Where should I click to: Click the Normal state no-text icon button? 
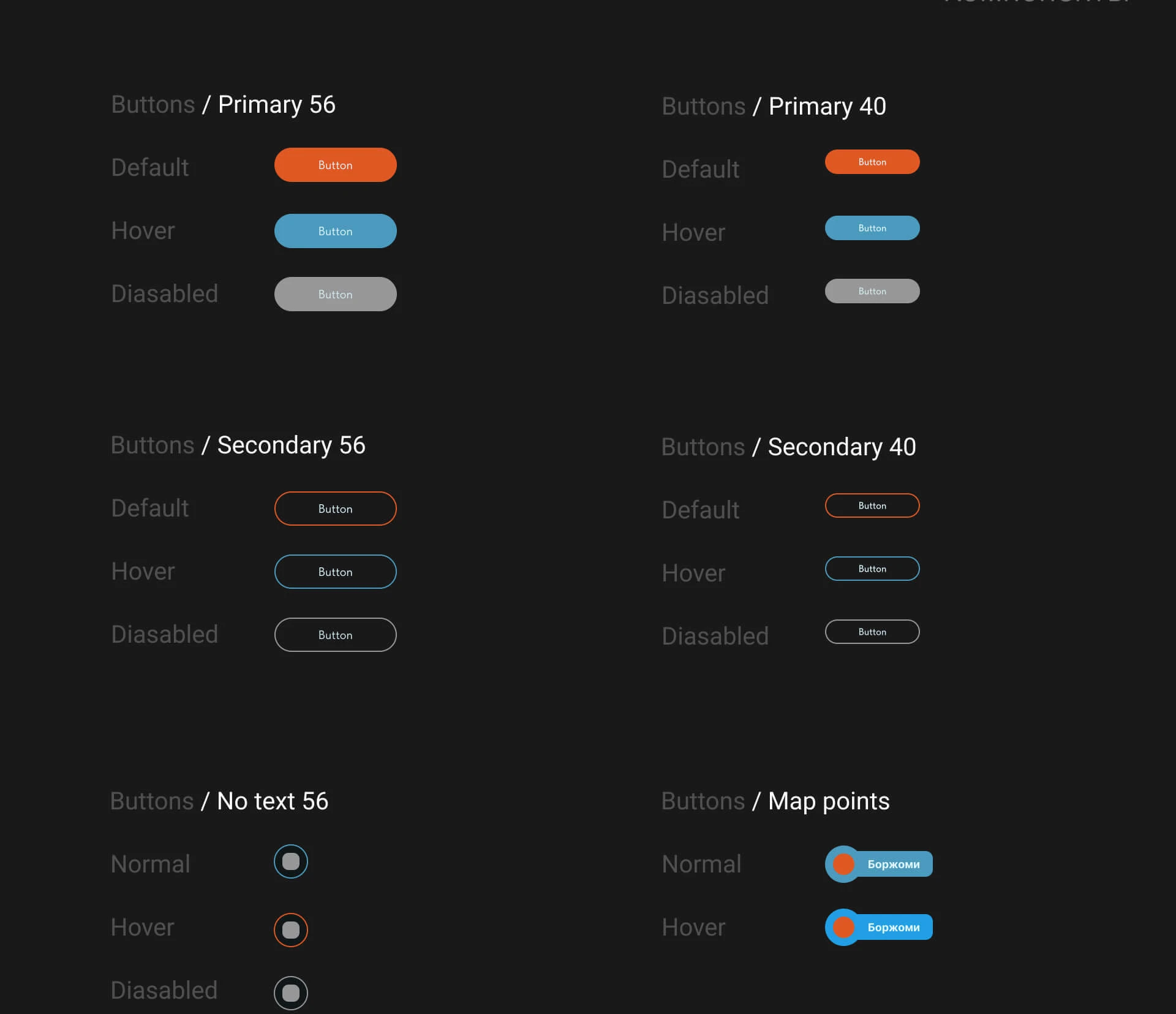pyautogui.click(x=291, y=861)
